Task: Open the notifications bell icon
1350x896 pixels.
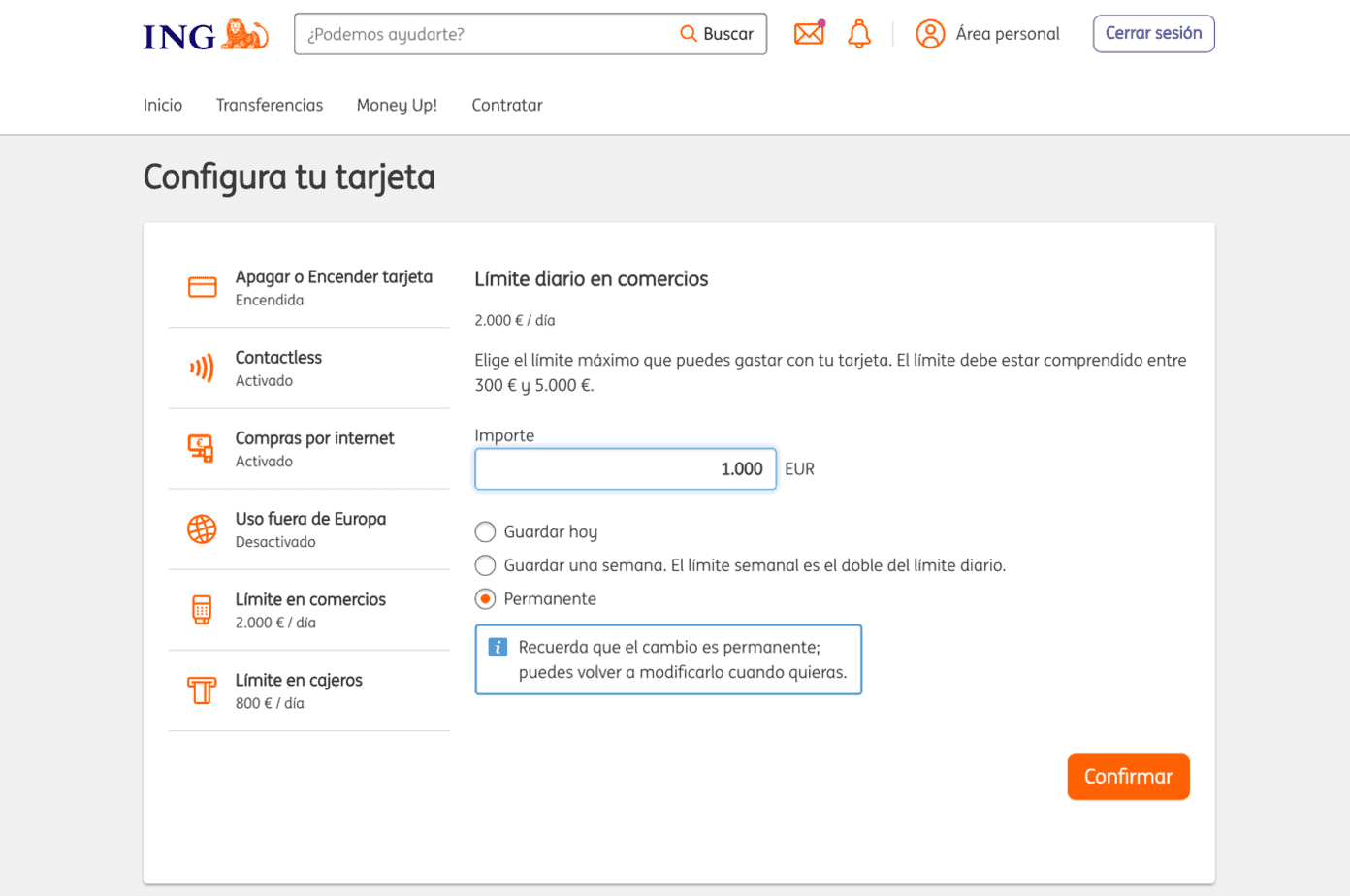Action: [x=859, y=34]
